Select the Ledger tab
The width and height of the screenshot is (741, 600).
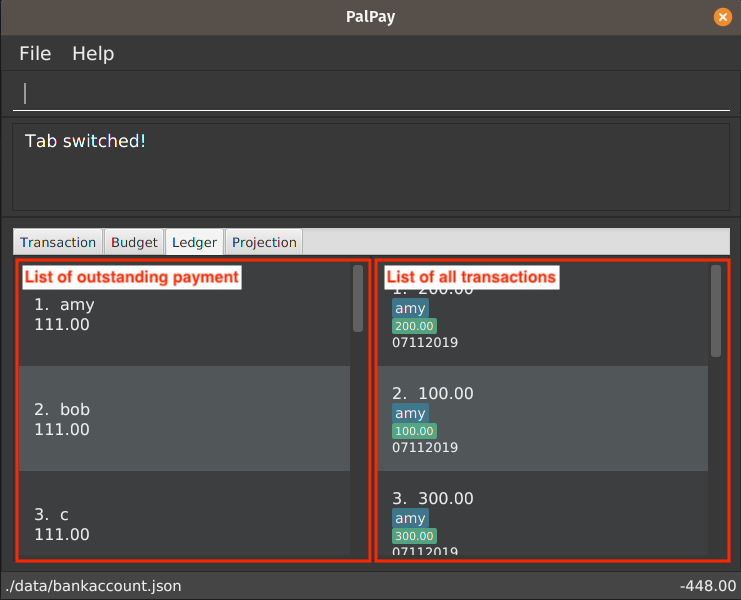click(194, 242)
